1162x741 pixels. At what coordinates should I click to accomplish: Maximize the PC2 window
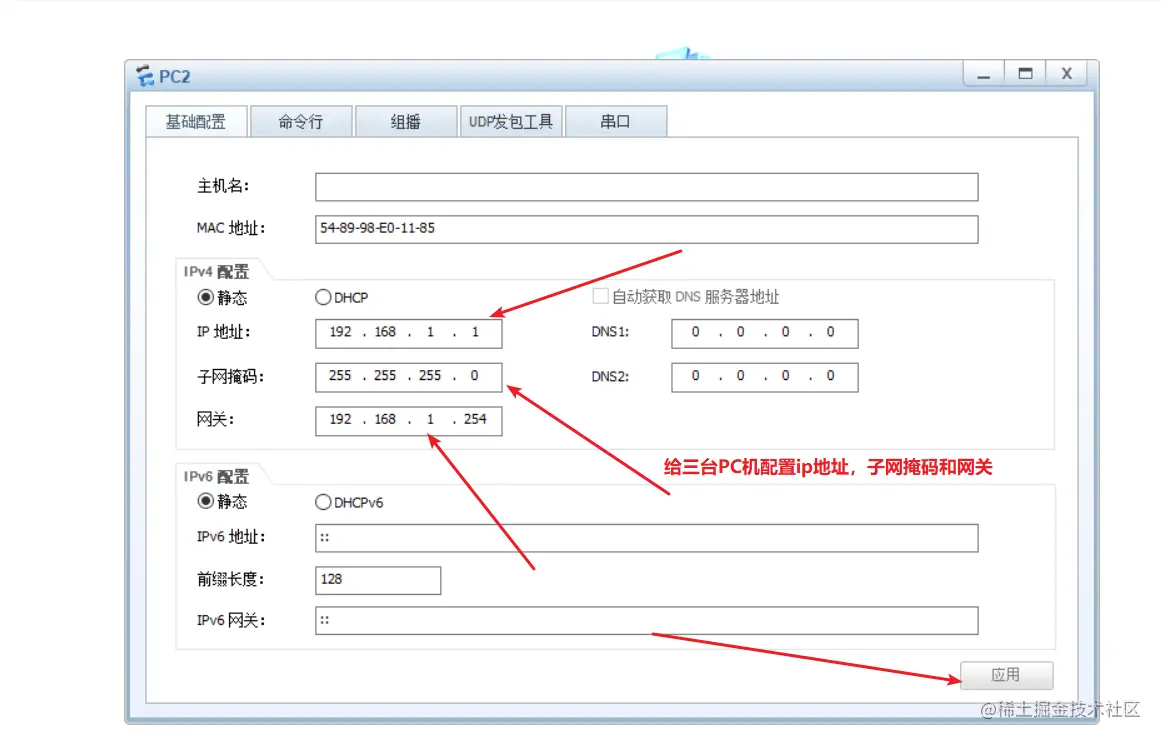pos(1025,73)
